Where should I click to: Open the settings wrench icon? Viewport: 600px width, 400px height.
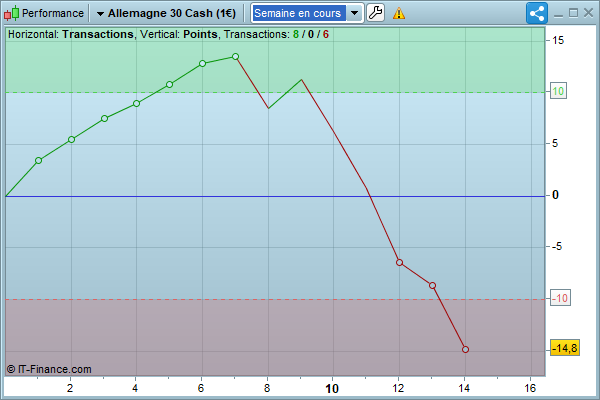click(375, 13)
